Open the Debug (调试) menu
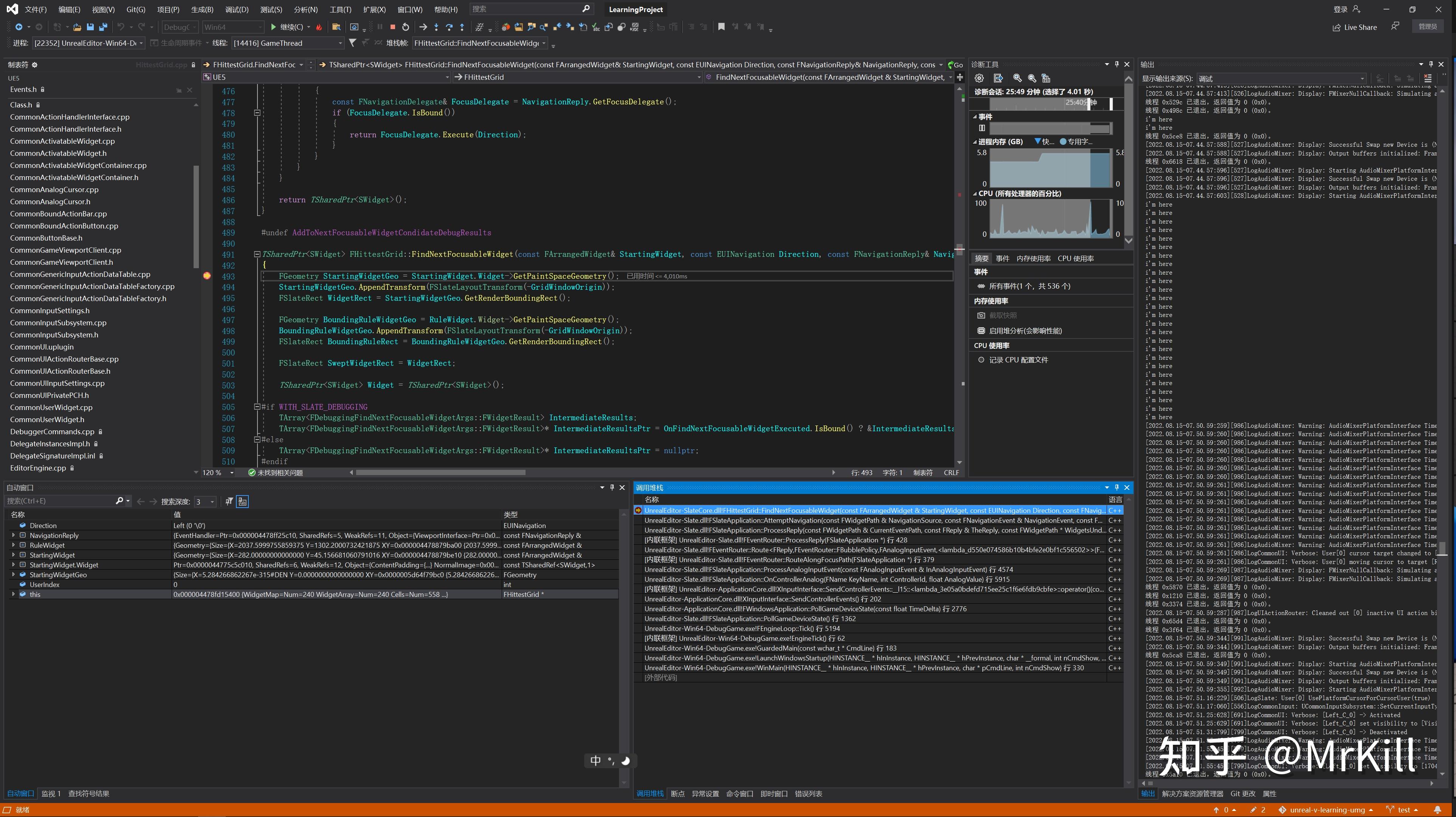 (236, 9)
